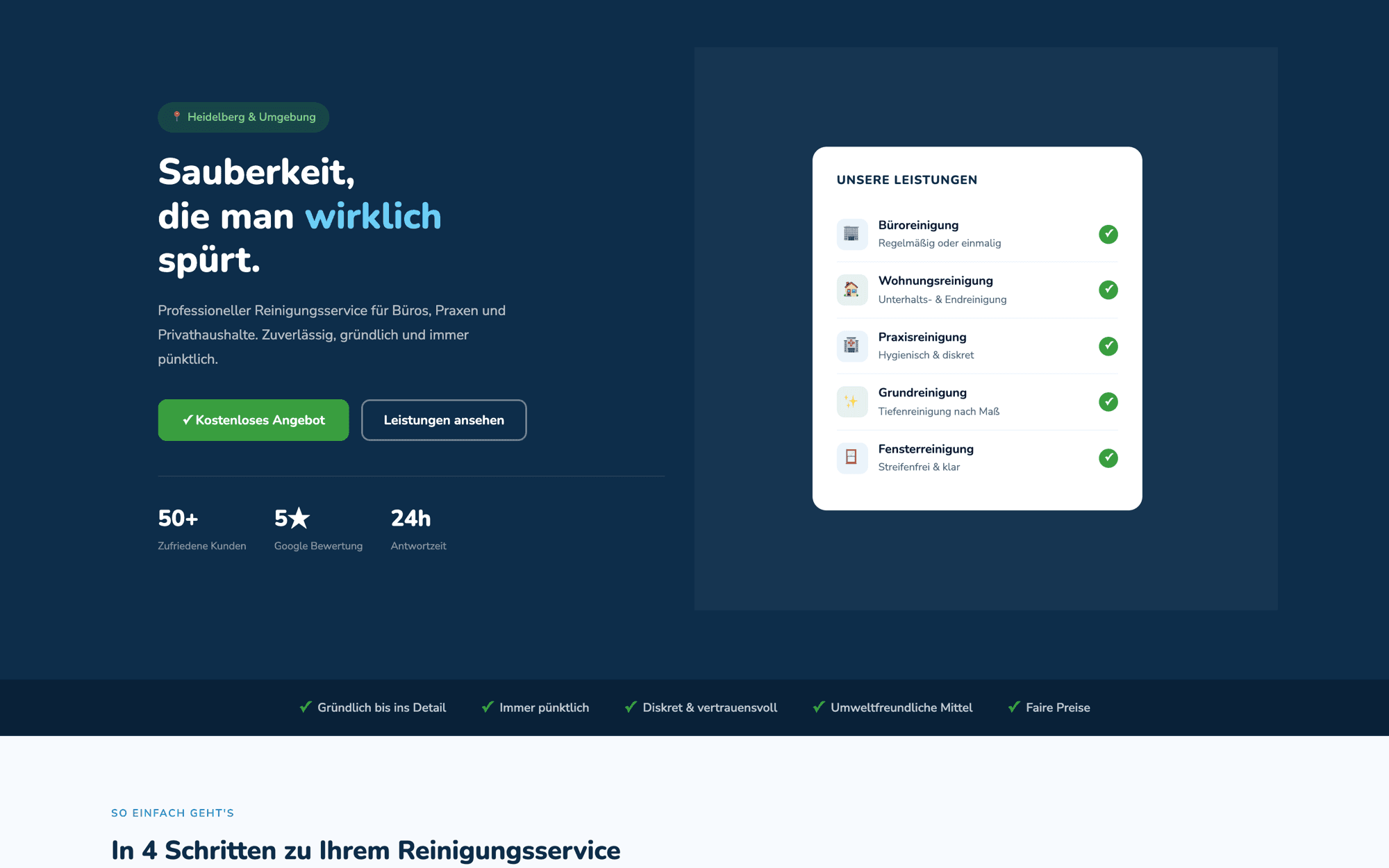Click the Büroreinigung office building icon

click(852, 234)
